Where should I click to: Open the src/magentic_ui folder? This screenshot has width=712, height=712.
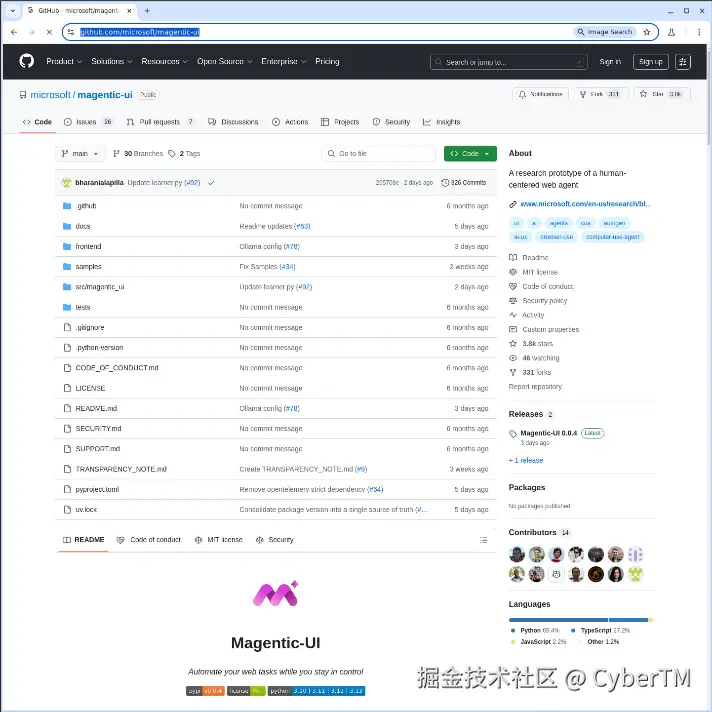click(99, 287)
